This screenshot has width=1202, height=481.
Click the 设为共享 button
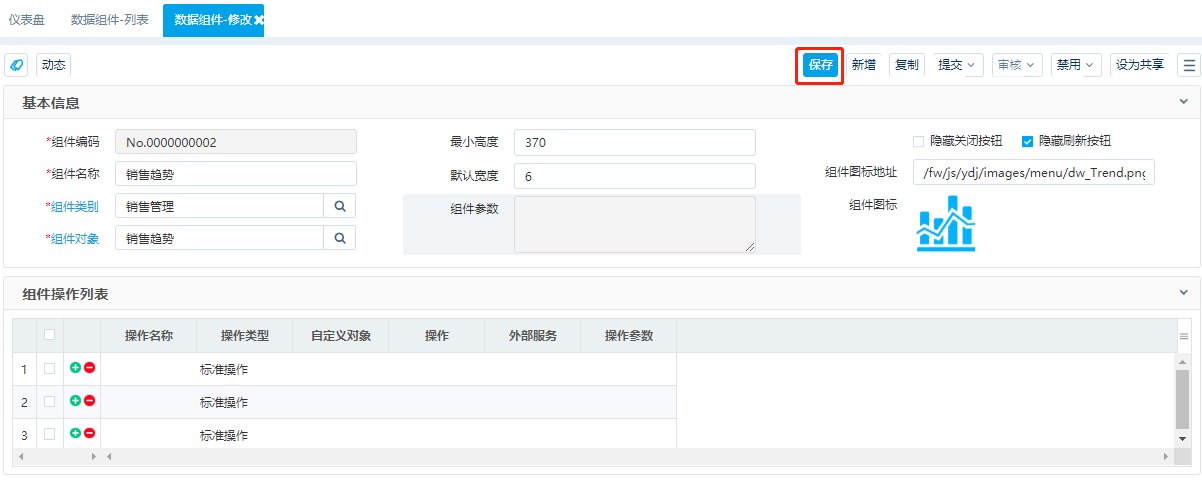(1140, 65)
